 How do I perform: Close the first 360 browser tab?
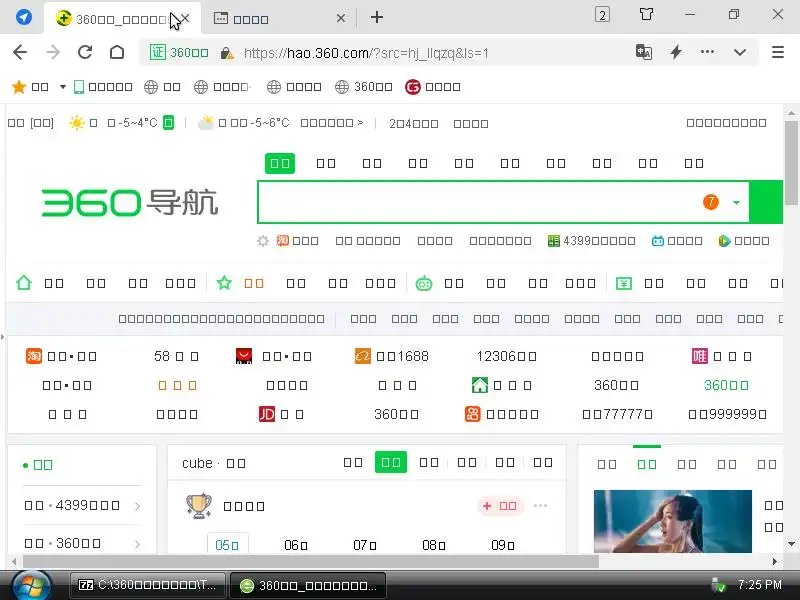(185, 18)
